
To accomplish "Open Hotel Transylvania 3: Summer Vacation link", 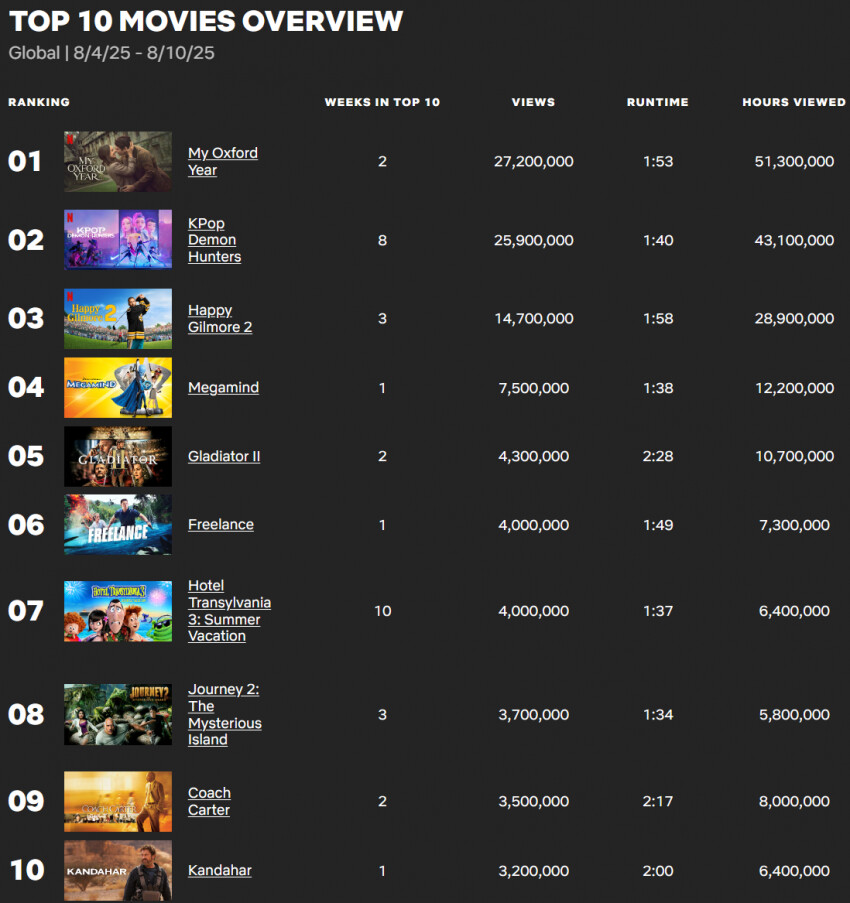I will tap(229, 611).
